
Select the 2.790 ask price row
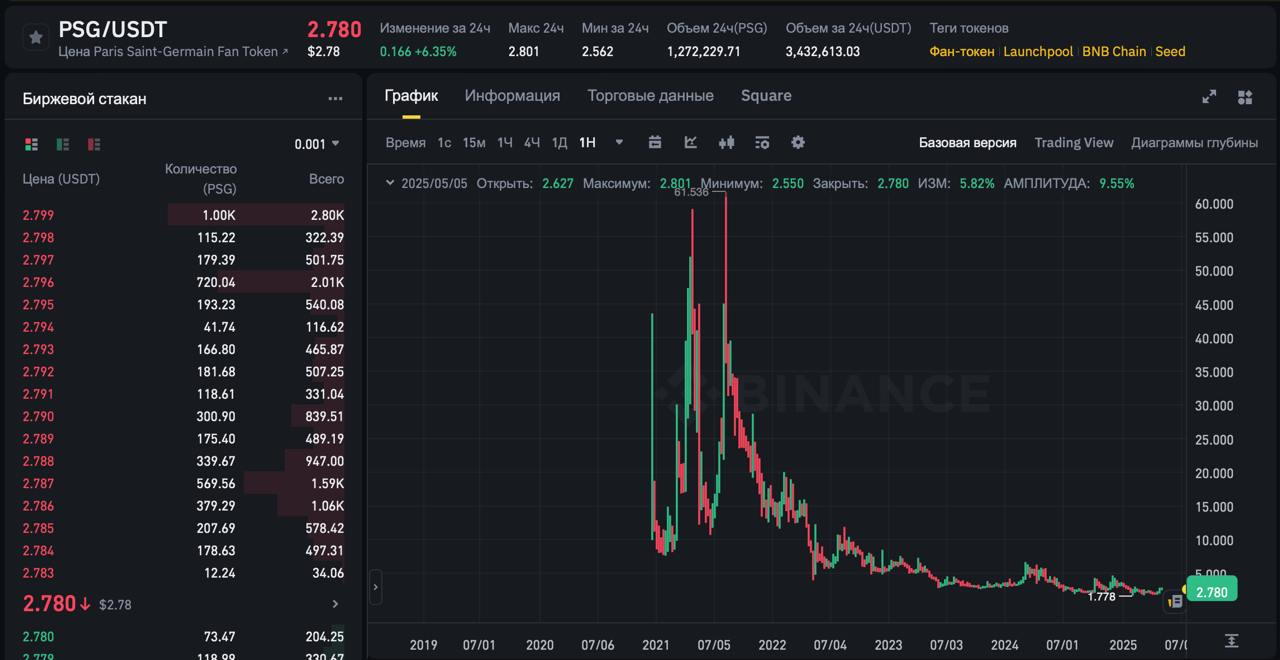[183, 416]
